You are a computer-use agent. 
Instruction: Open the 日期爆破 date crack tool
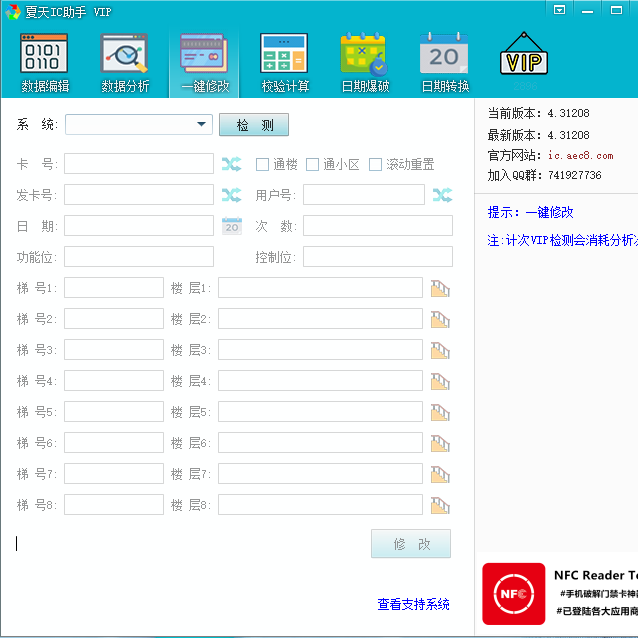tap(365, 63)
